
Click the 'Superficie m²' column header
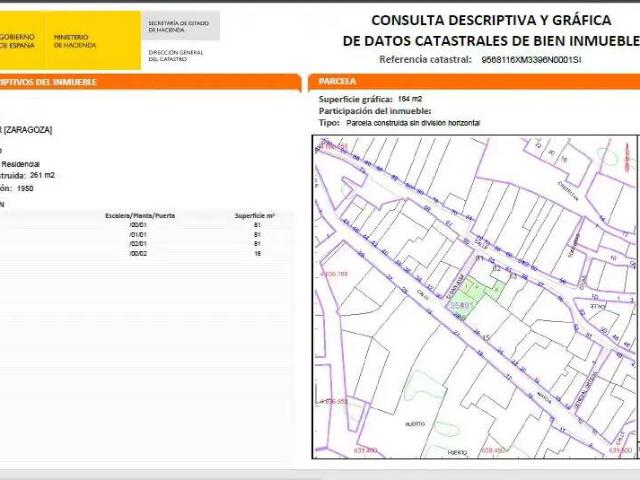(x=255, y=216)
